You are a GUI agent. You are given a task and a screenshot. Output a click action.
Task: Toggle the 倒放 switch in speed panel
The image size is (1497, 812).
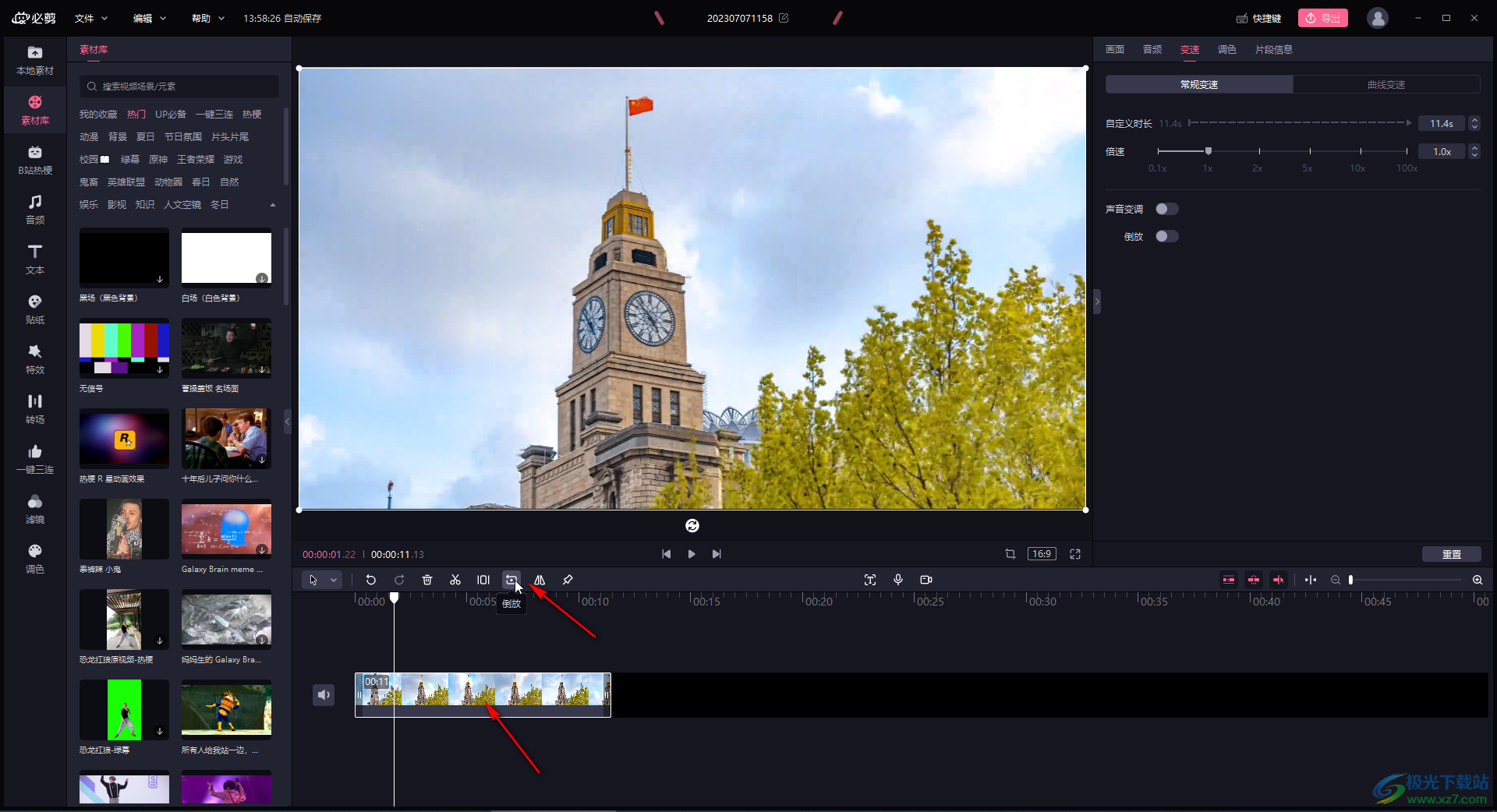click(1167, 236)
